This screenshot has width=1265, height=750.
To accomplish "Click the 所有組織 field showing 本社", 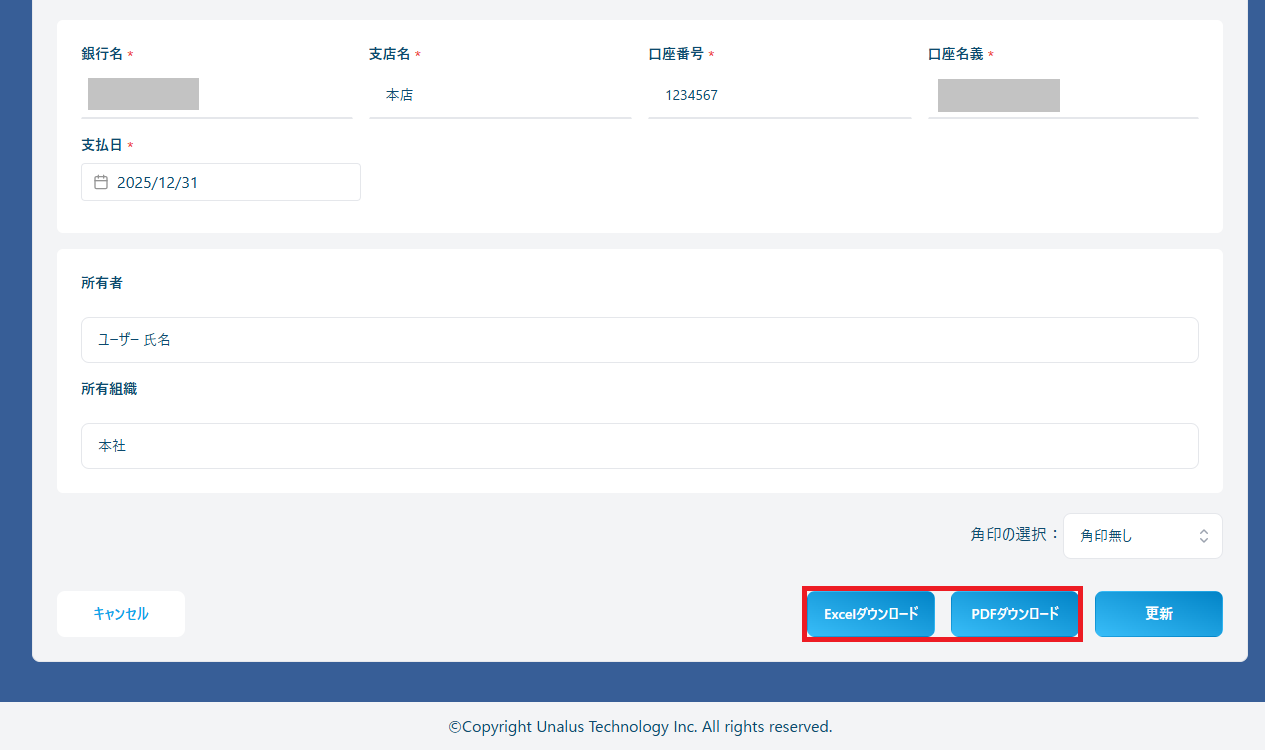I will click(640, 446).
